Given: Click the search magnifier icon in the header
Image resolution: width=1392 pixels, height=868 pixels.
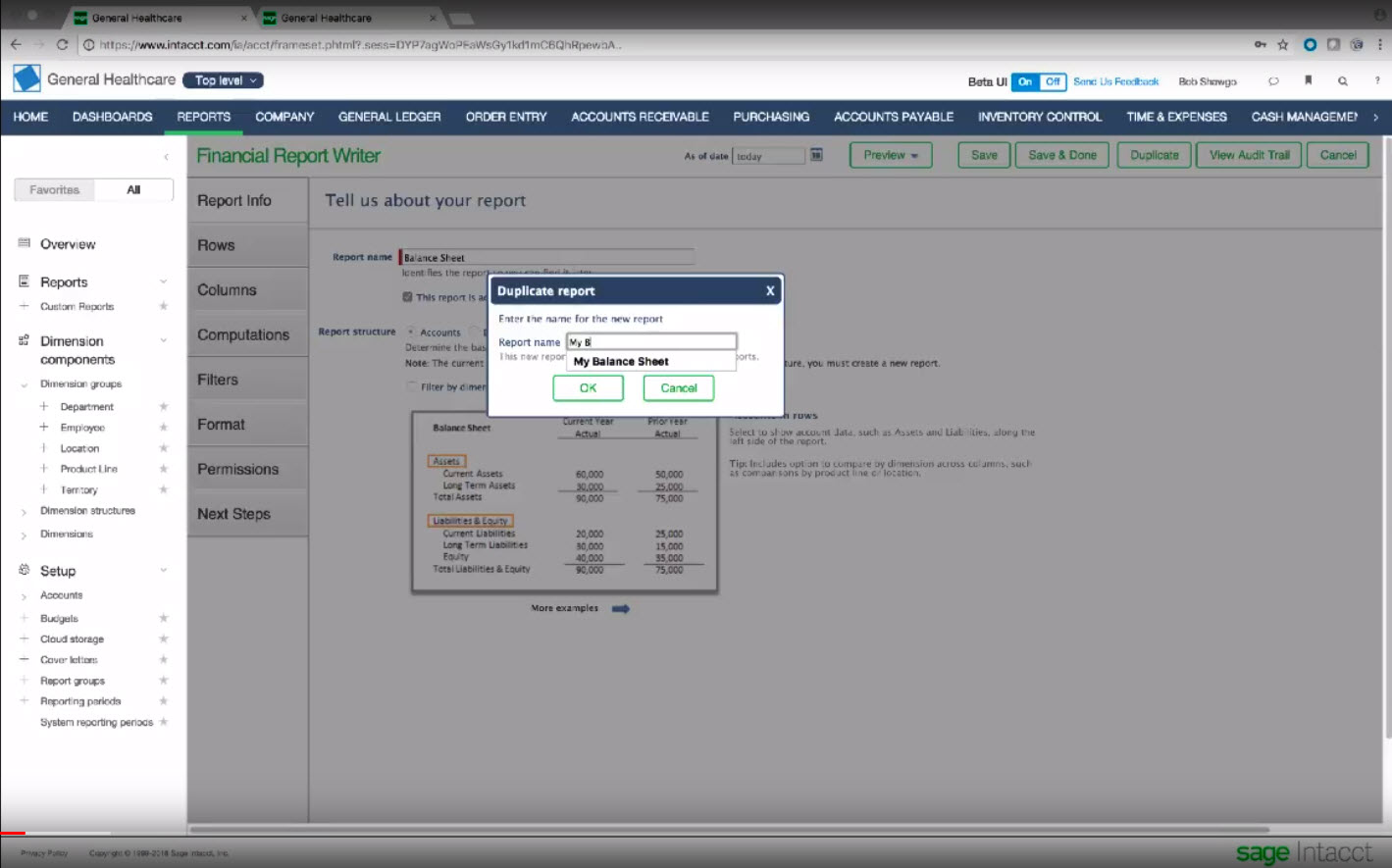Looking at the screenshot, I should (1342, 81).
